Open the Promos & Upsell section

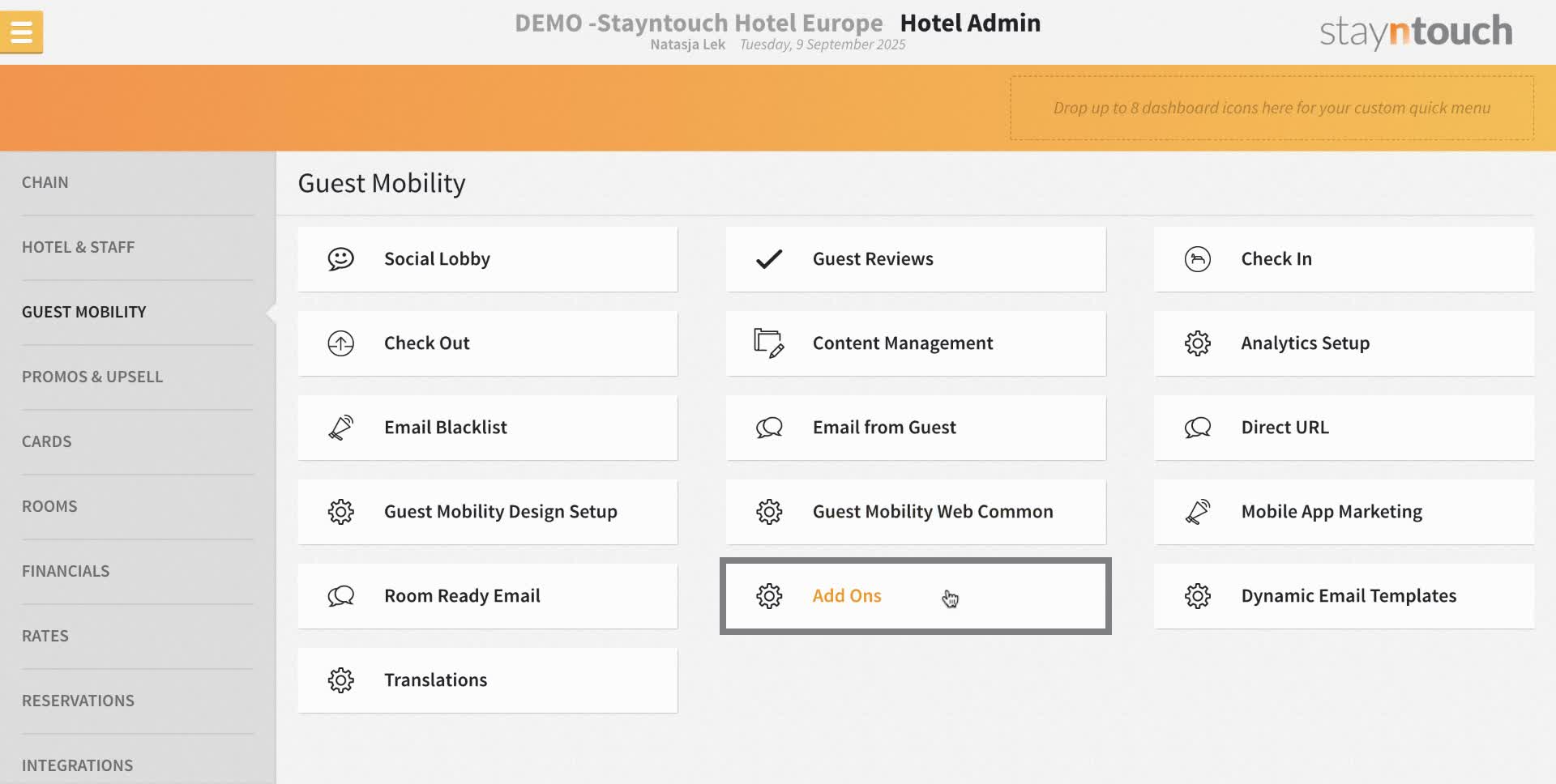(138, 377)
